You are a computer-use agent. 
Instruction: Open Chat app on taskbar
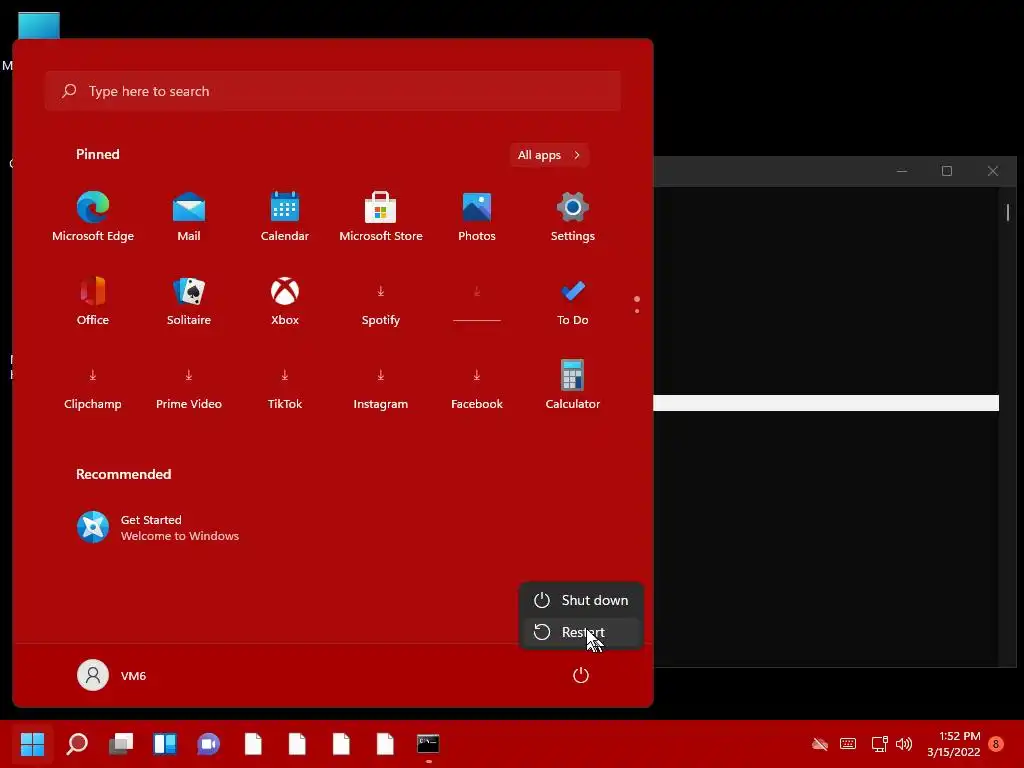pos(208,743)
